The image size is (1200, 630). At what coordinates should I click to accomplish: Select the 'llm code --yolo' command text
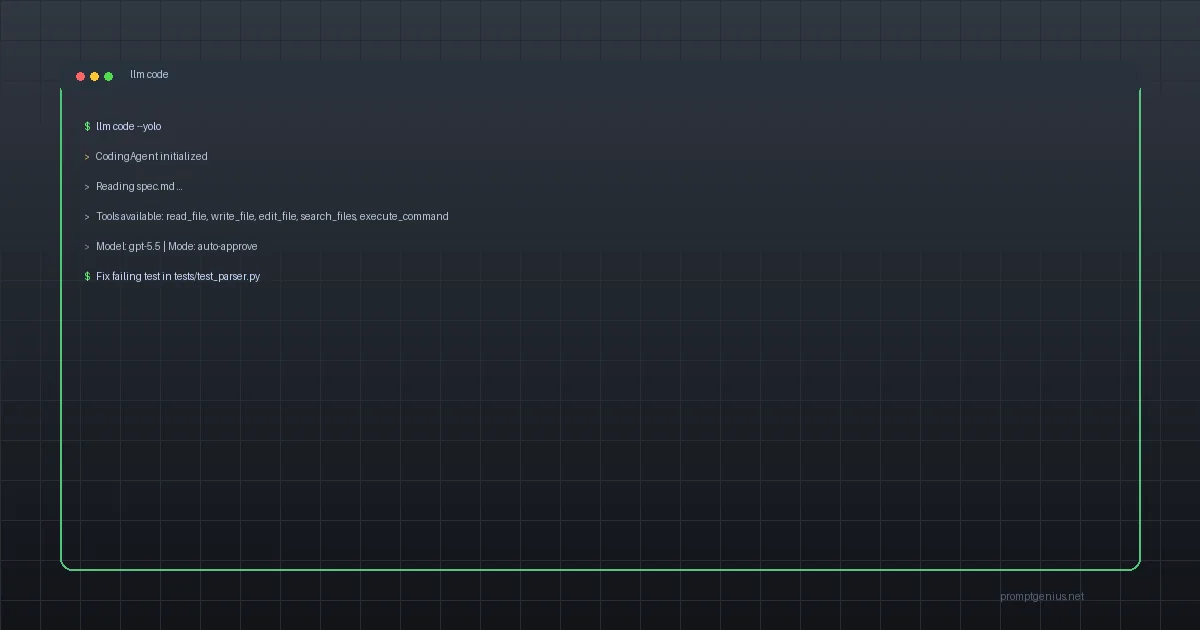[129, 127]
